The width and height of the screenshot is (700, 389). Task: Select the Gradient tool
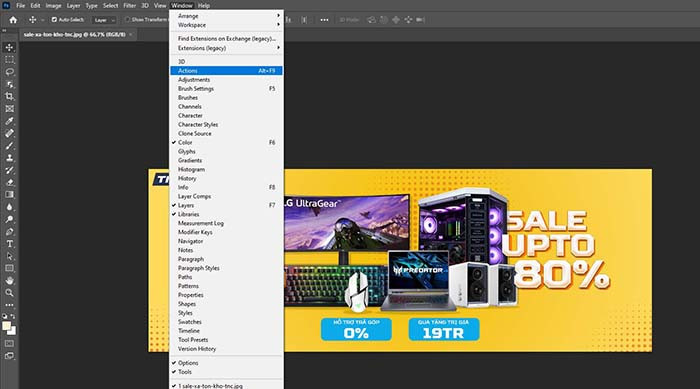9,195
